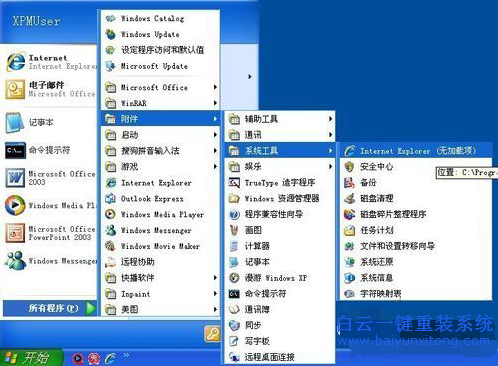Launch Windows Media Player from programs list

[160, 214]
